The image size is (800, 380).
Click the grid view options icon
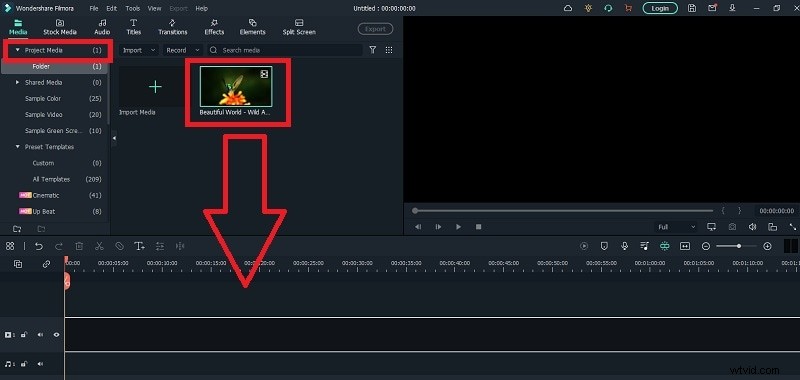click(x=389, y=50)
